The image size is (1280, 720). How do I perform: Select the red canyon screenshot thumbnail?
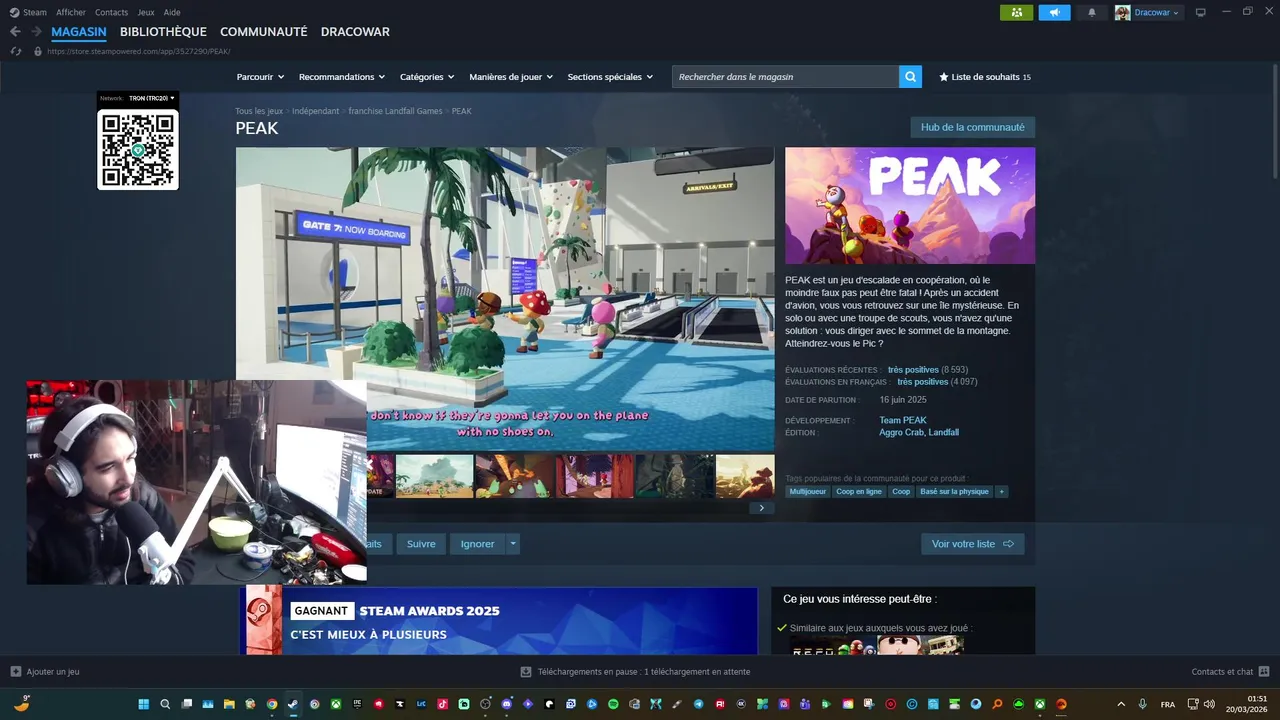(594, 476)
